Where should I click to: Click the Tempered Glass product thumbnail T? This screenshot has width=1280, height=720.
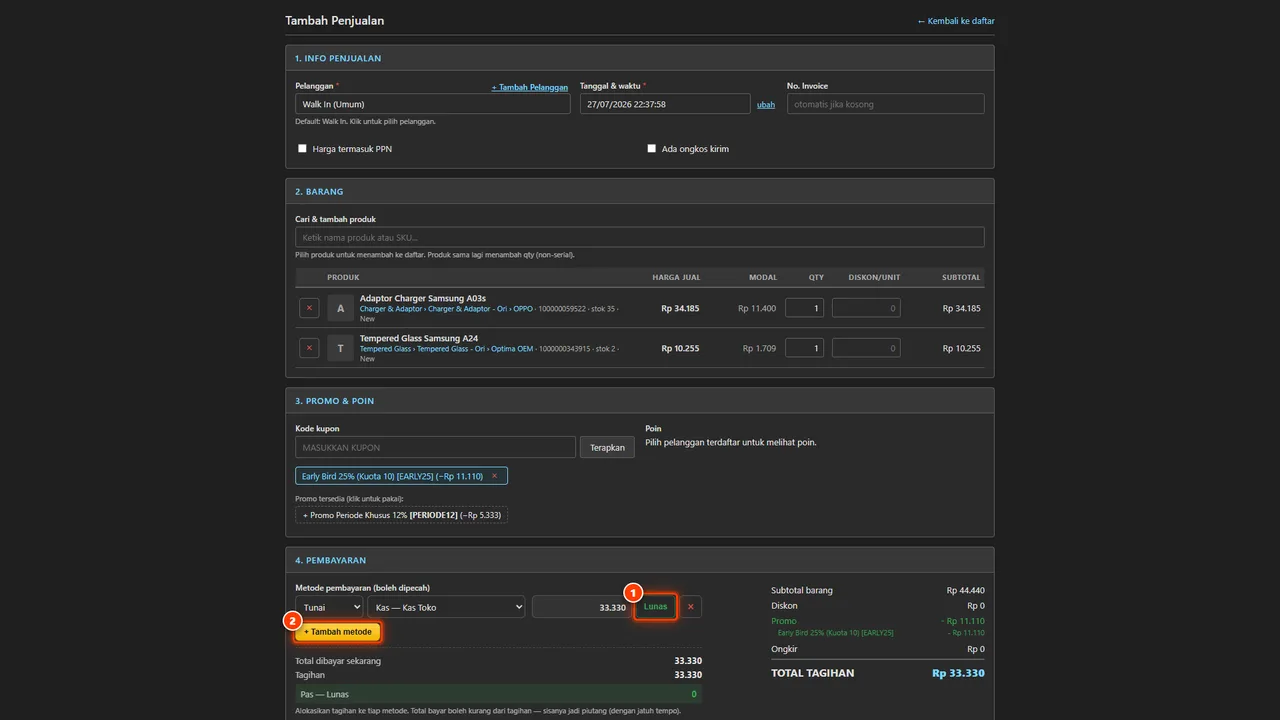click(340, 348)
